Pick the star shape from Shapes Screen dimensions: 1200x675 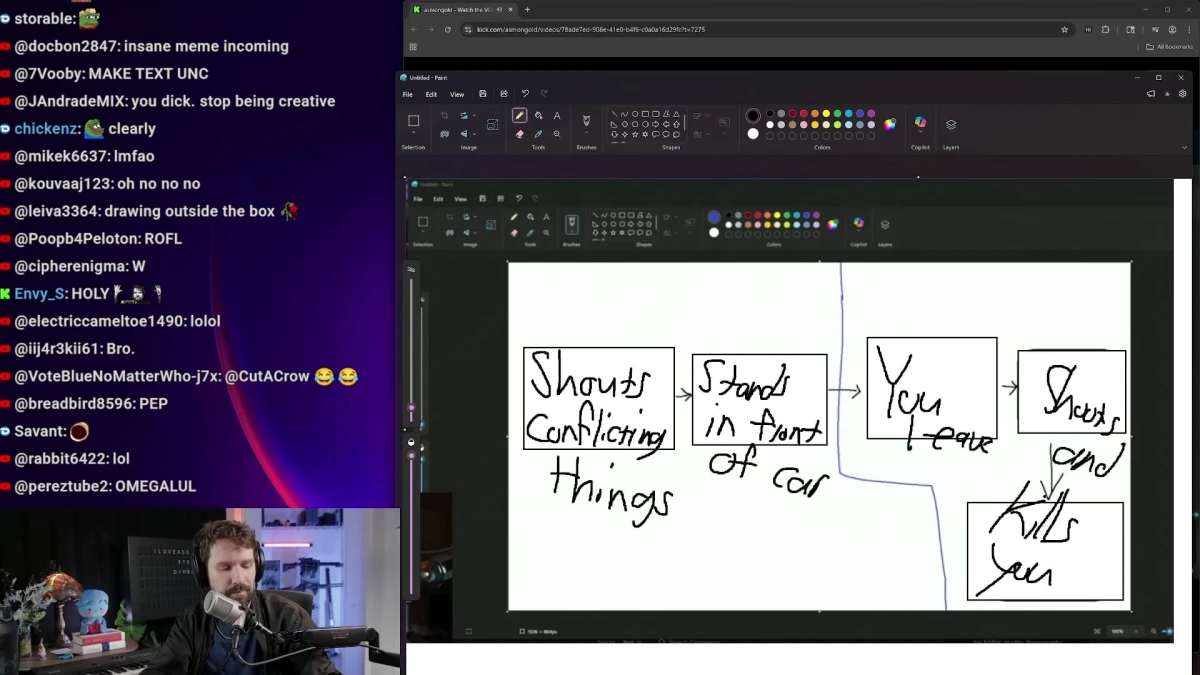point(635,134)
